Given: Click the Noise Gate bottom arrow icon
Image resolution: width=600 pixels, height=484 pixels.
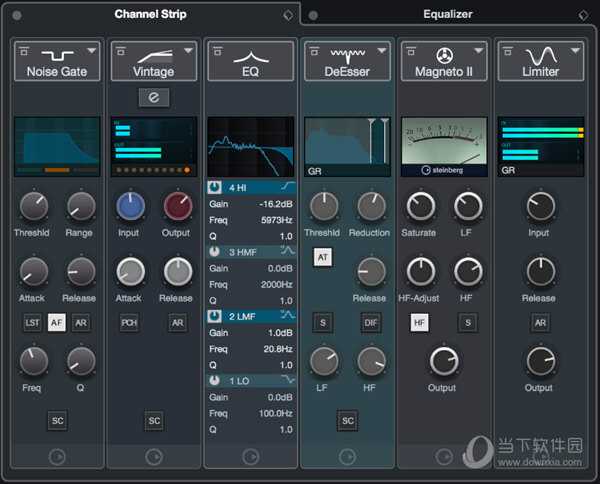Looking at the screenshot, I should [x=57, y=457].
